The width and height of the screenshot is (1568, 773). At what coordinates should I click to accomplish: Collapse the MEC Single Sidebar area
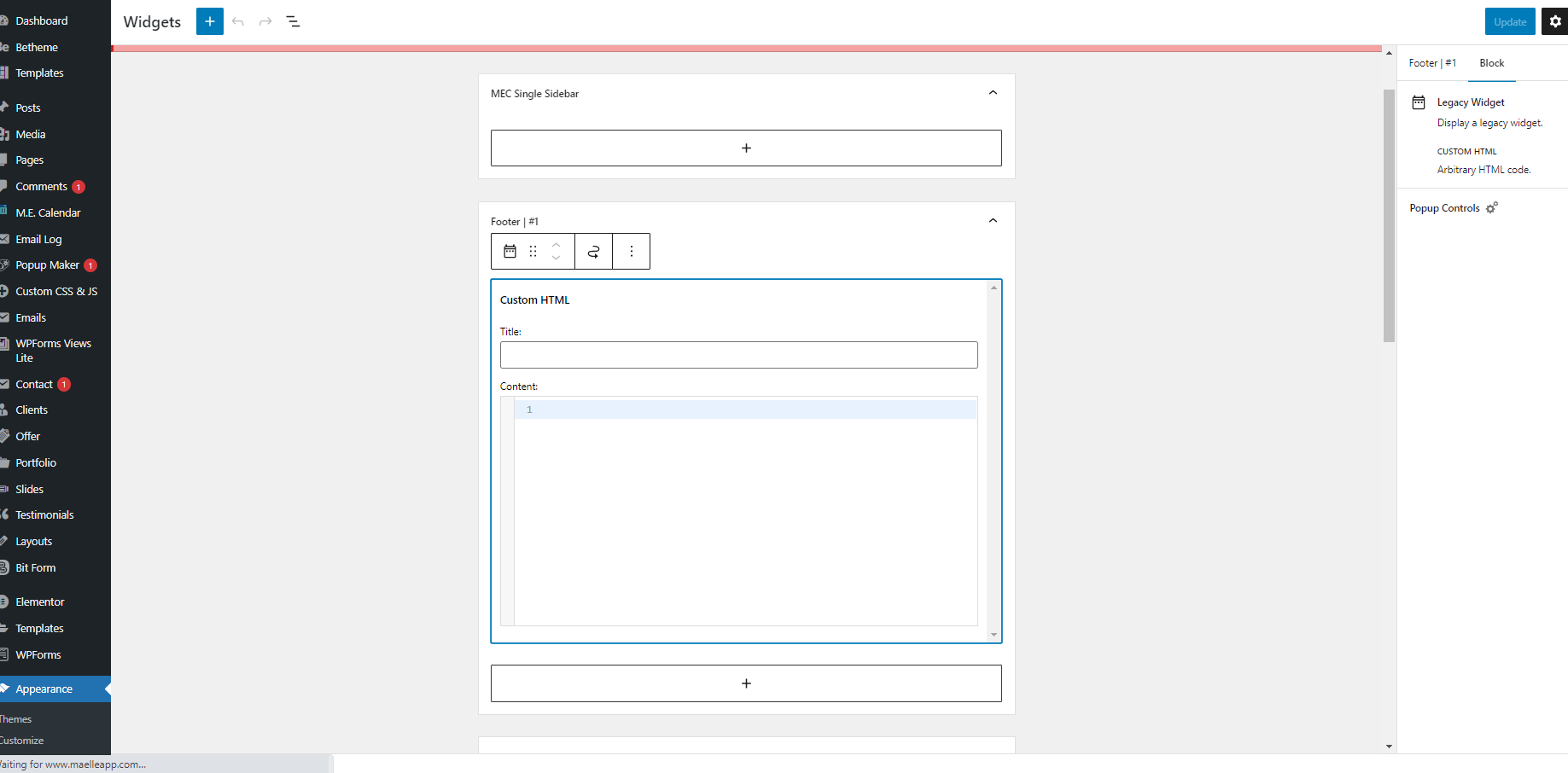pos(993,93)
